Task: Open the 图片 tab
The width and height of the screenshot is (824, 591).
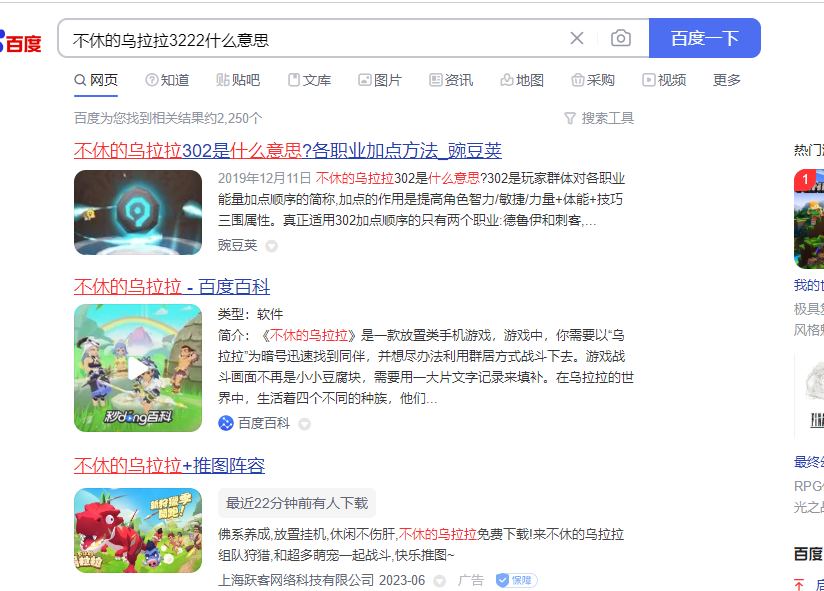Action: (x=380, y=80)
